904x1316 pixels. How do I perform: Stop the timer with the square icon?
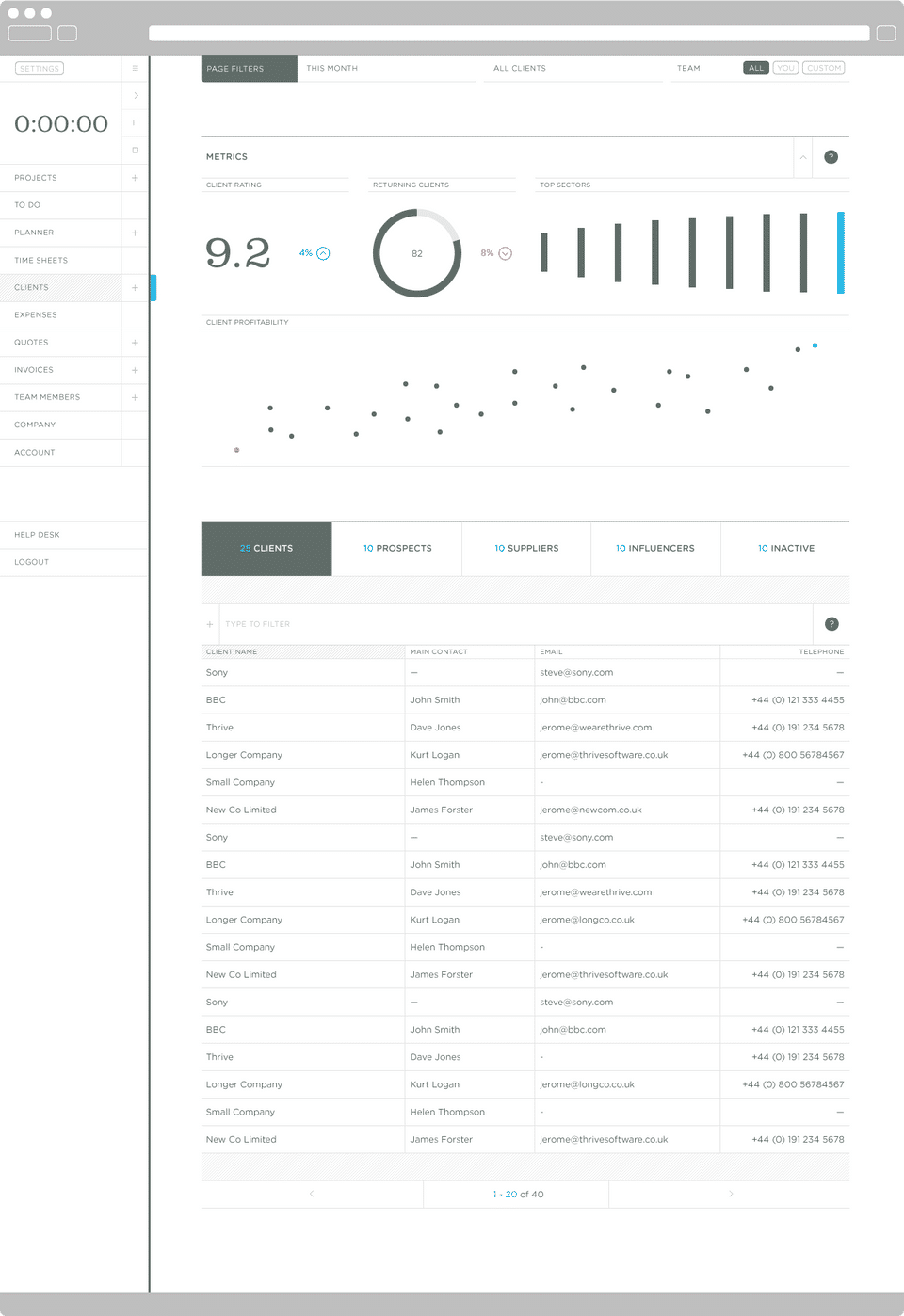[x=136, y=151]
